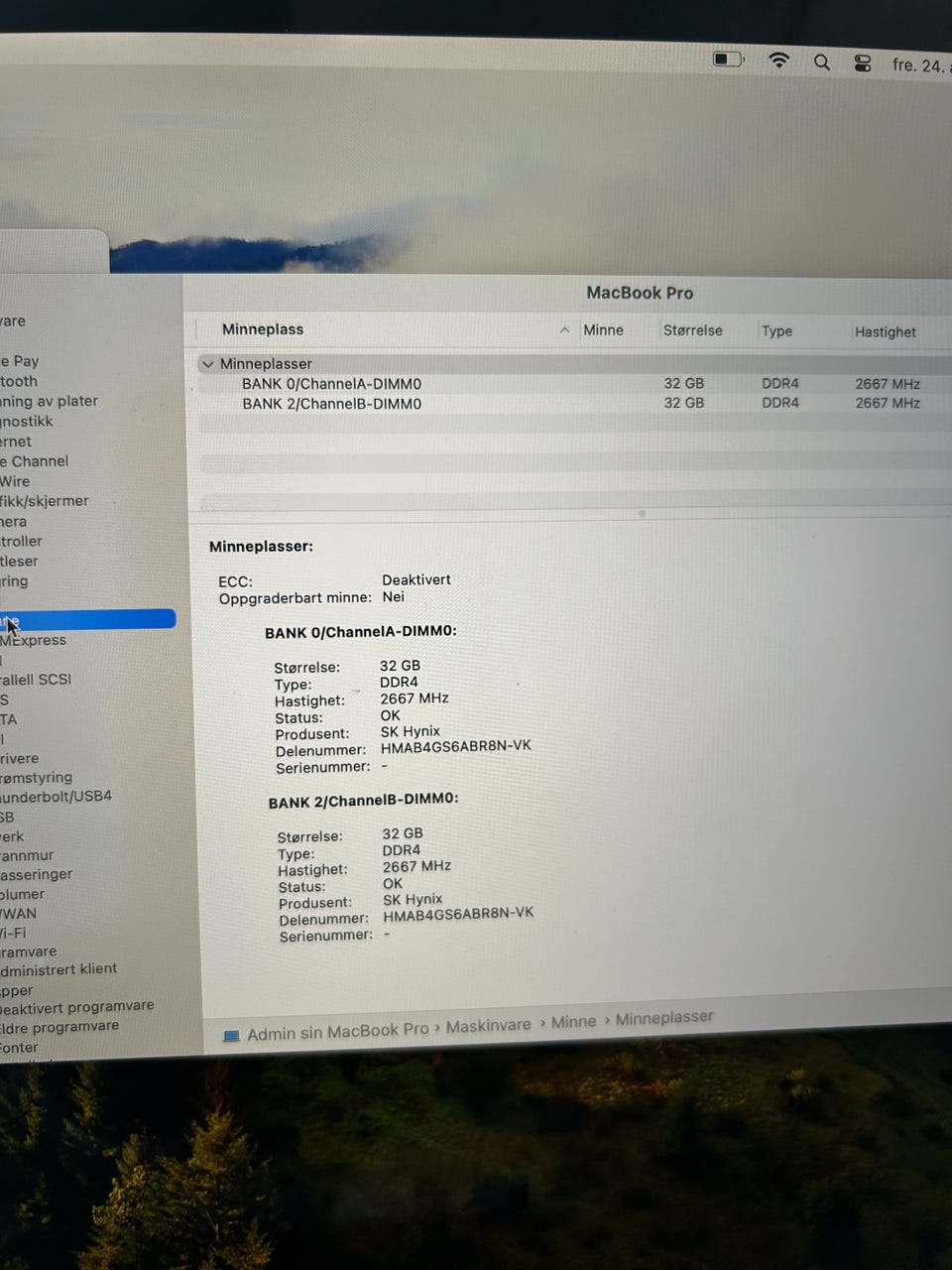Click the 'MacBook Pro' window title
Image resolution: width=952 pixels, height=1270 pixels.
point(640,293)
